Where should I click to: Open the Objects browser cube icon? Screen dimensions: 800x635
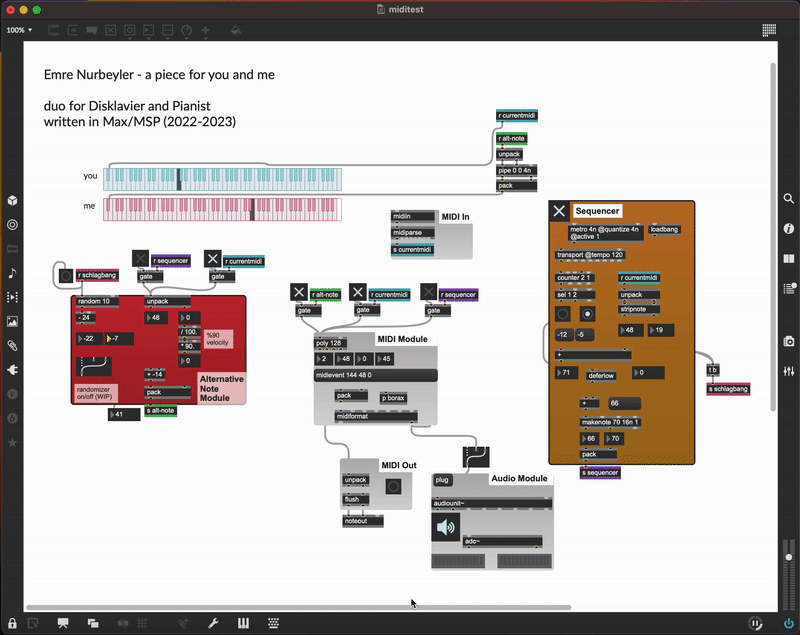[12, 200]
